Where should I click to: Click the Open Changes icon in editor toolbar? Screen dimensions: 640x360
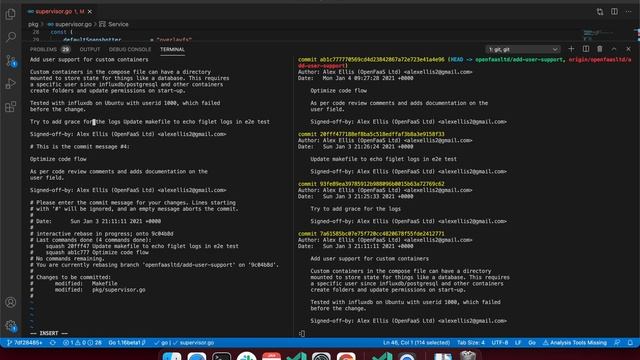600,12
